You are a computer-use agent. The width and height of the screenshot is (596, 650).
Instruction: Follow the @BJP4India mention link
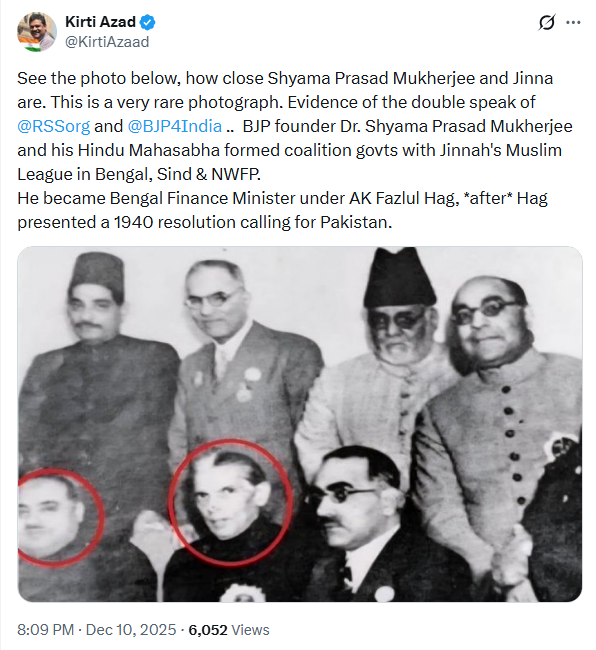pos(174,126)
